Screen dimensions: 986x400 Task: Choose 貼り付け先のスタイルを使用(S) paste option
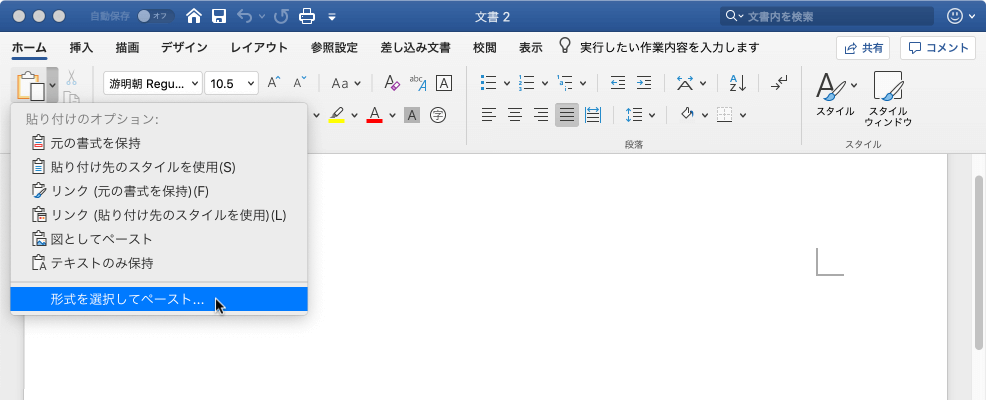[x=159, y=167]
